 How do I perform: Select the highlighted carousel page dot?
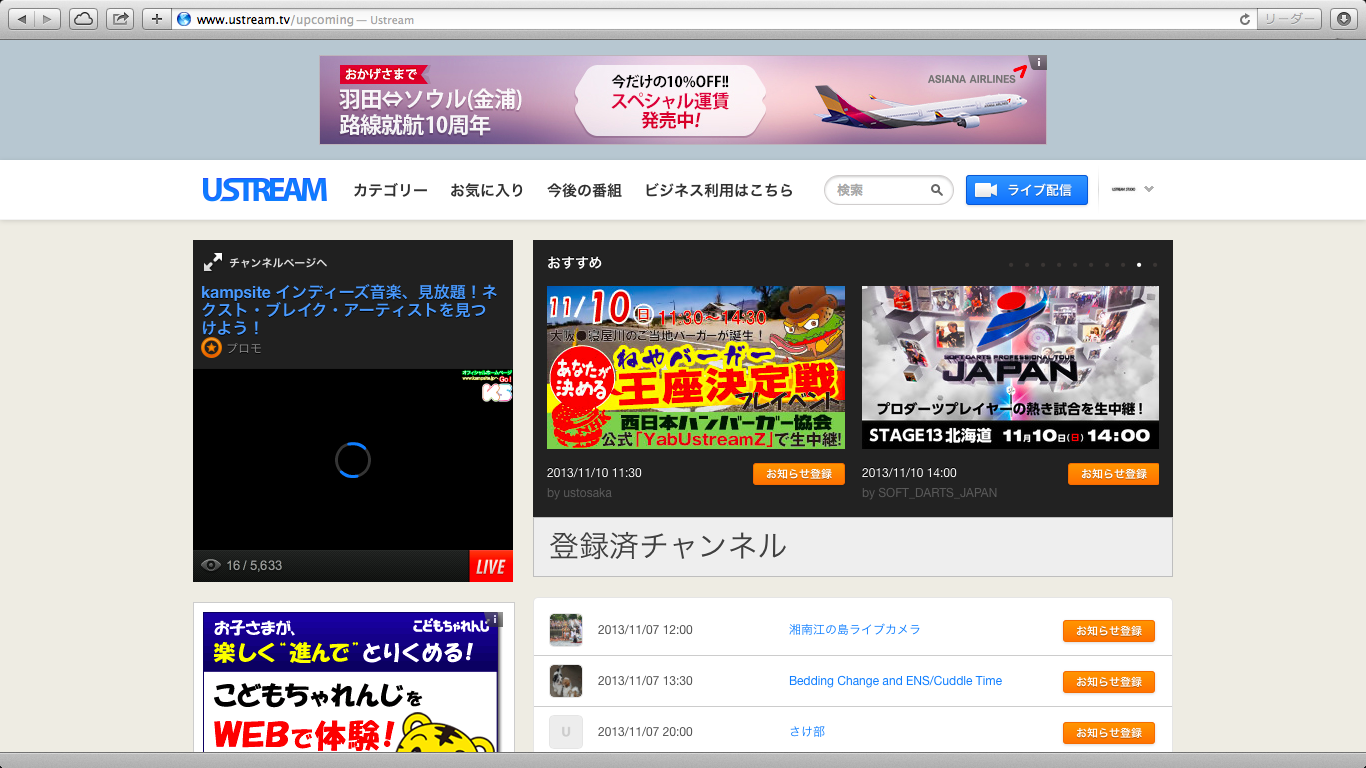1139,265
